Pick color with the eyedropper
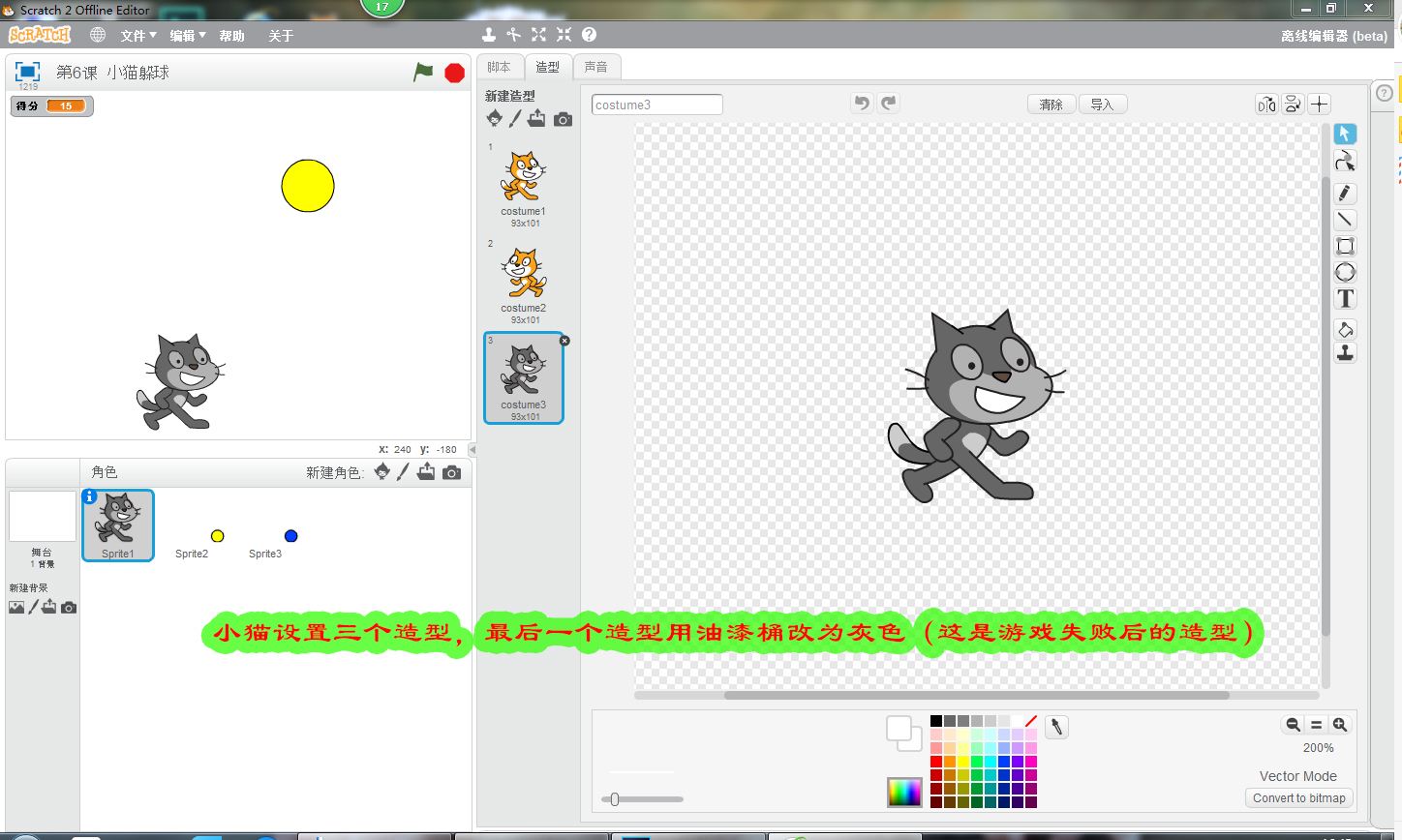Viewport: 1402px width, 840px height. click(x=1057, y=727)
